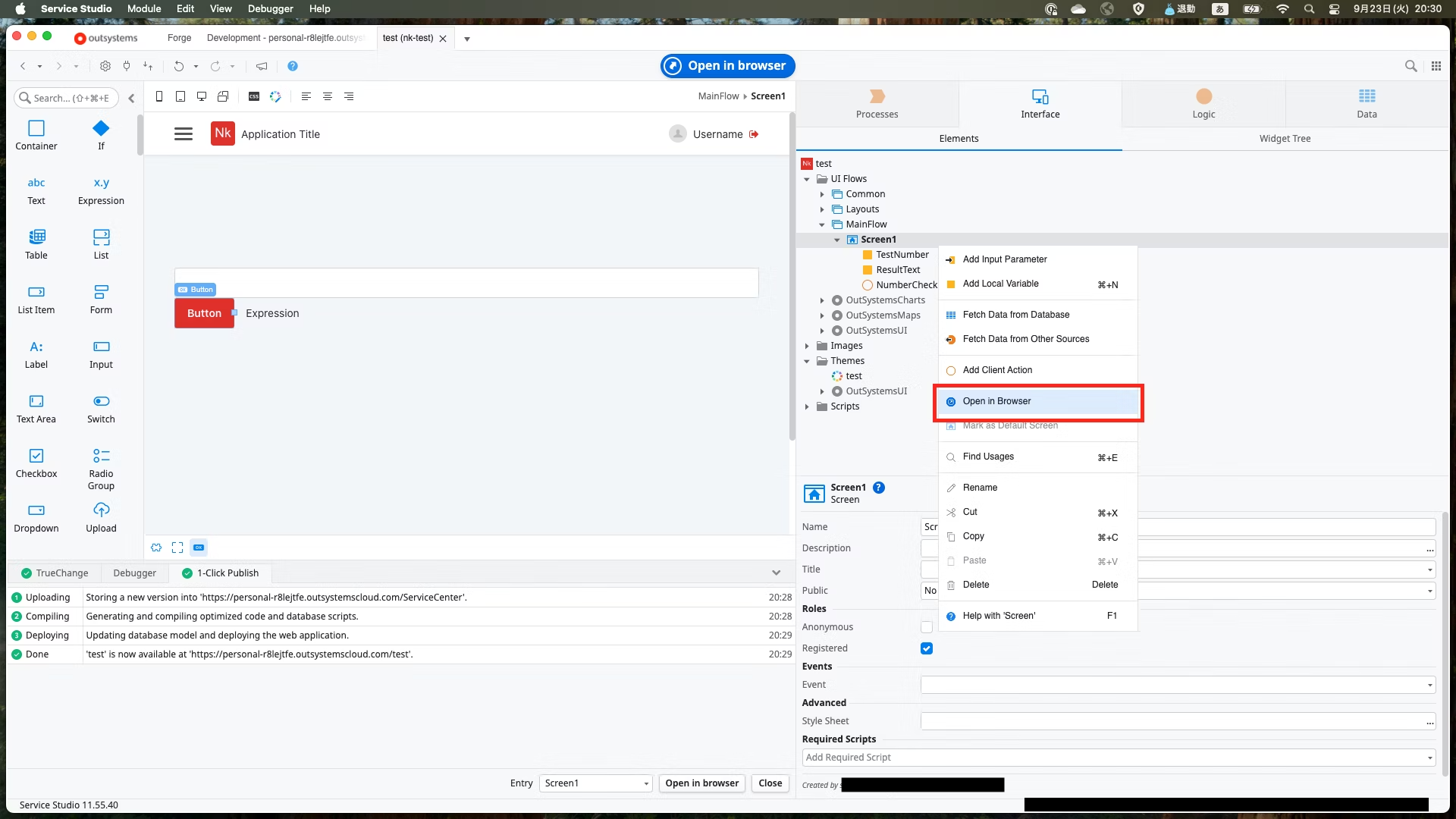Choose Open in Browser from context menu

[996, 401]
